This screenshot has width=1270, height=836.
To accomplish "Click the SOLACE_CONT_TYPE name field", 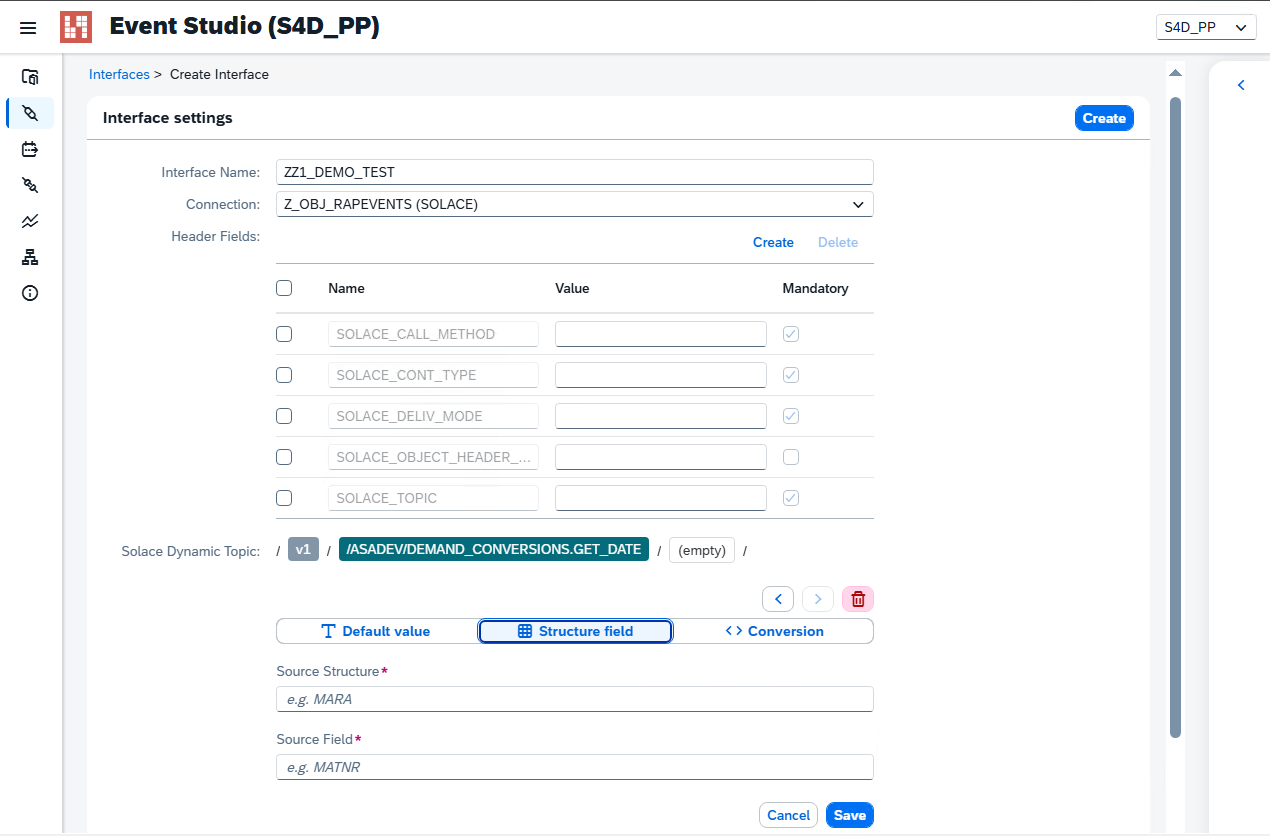I will click(x=433, y=375).
